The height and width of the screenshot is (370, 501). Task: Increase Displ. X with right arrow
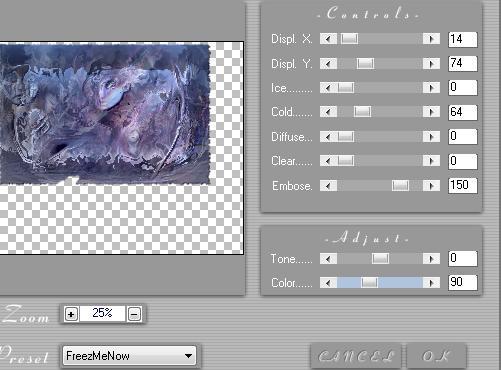(431, 39)
